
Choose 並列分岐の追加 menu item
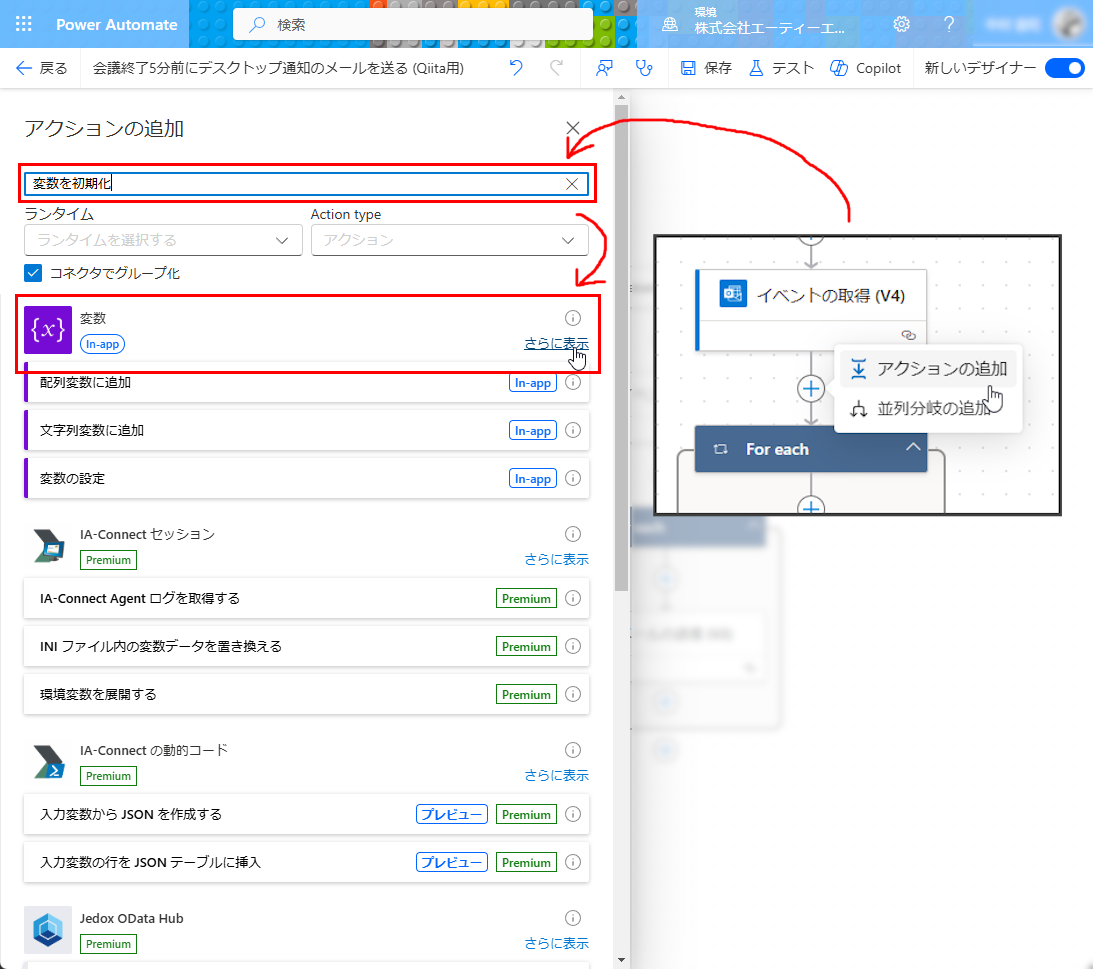928,409
